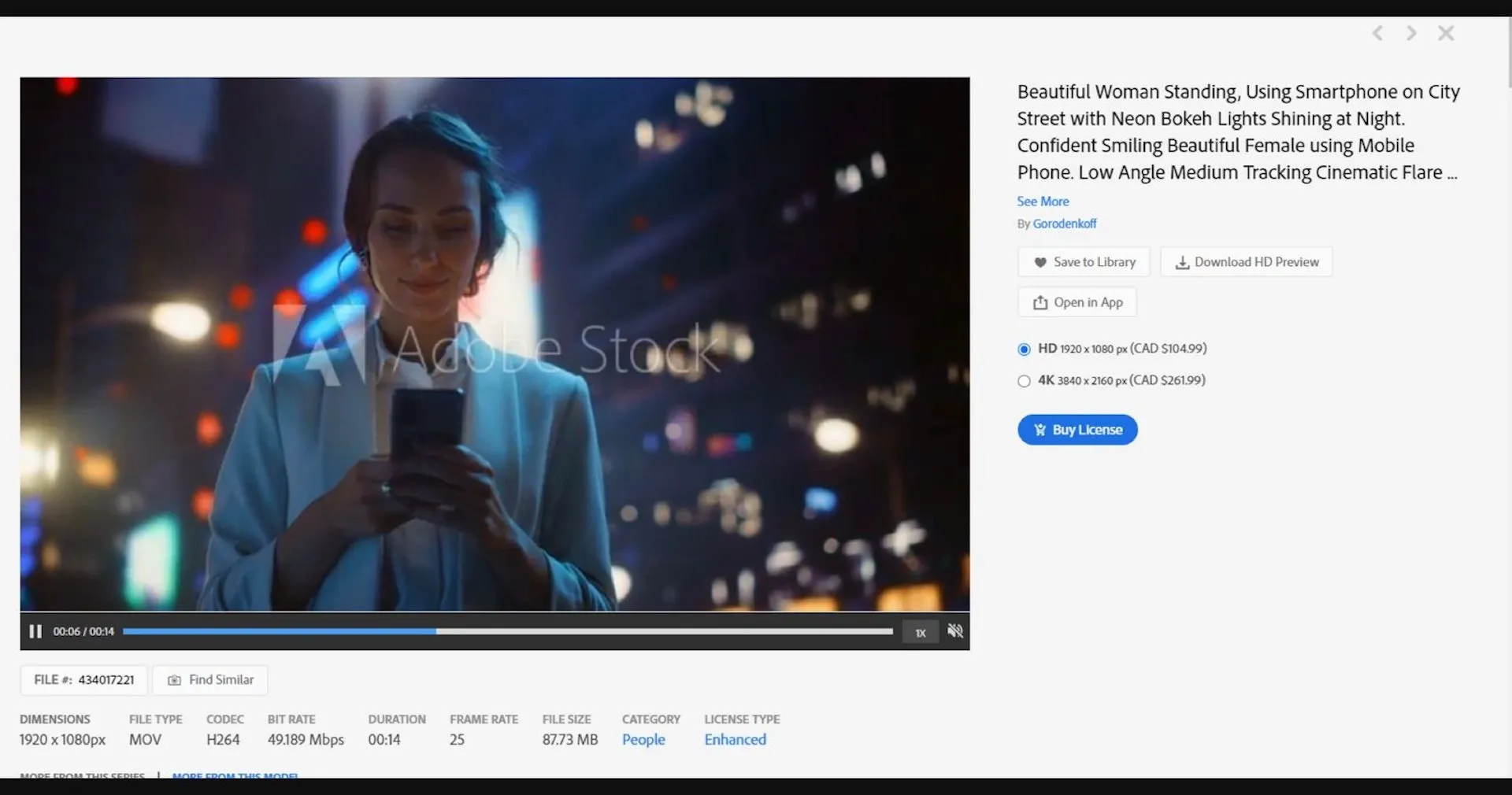This screenshot has height=795, width=1512.
Task: Go to next asset arrow
Action: pos(1411,33)
